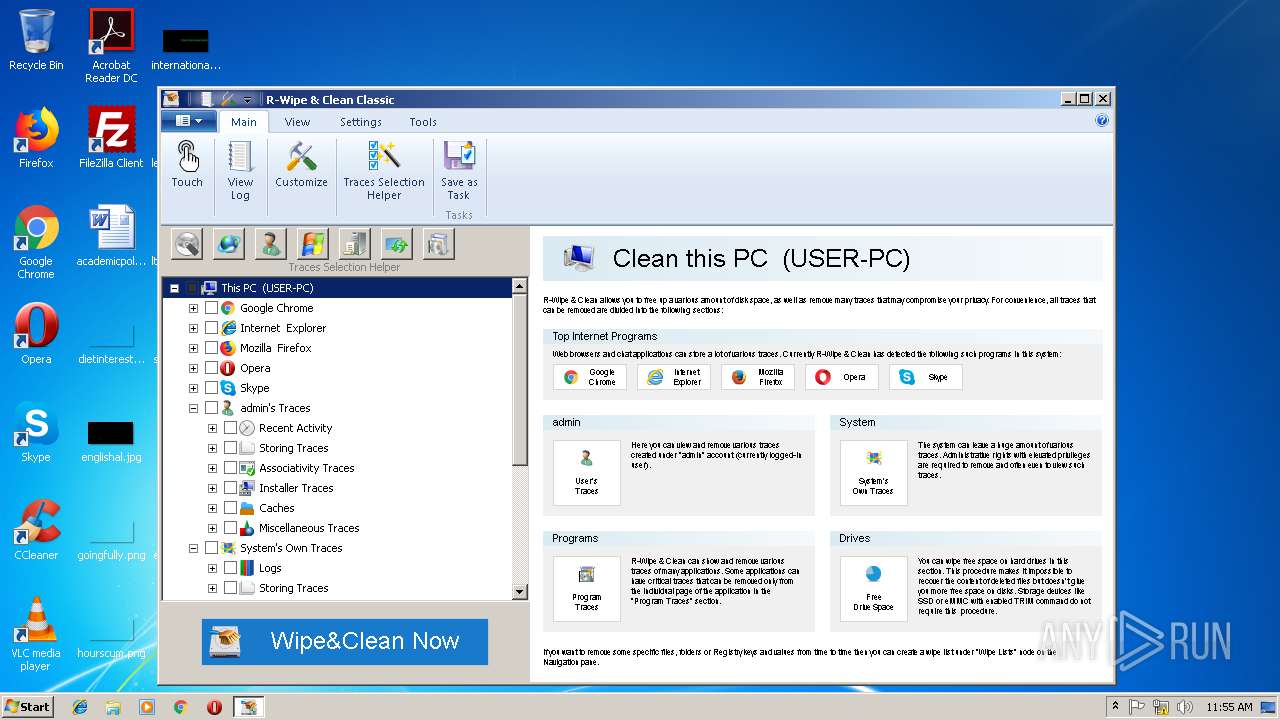Click the tree scrollbar up arrow
Image resolution: width=1280 pixels, height=720 pixels.
click(519, 286)
